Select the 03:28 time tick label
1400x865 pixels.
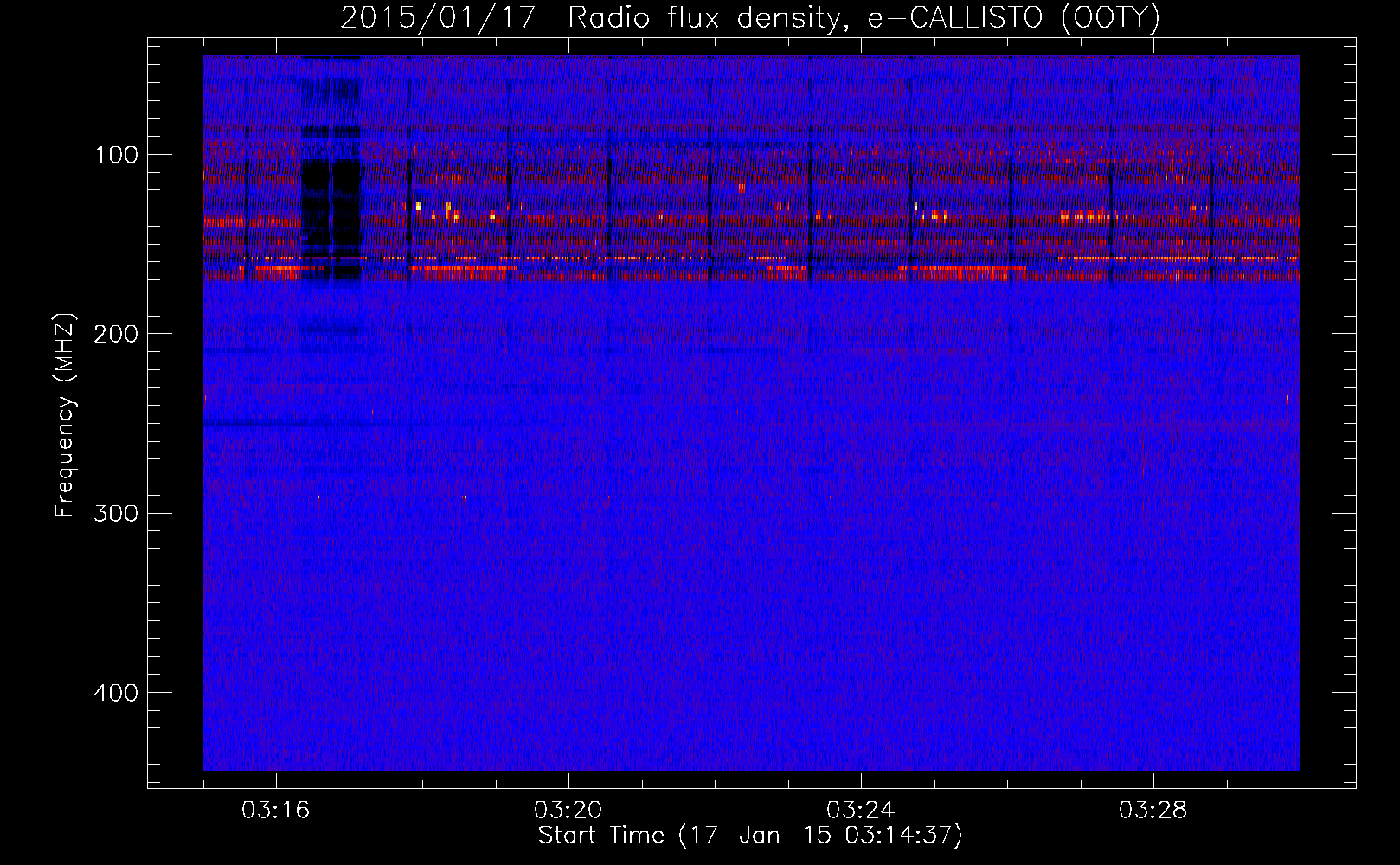[1153, 811]
